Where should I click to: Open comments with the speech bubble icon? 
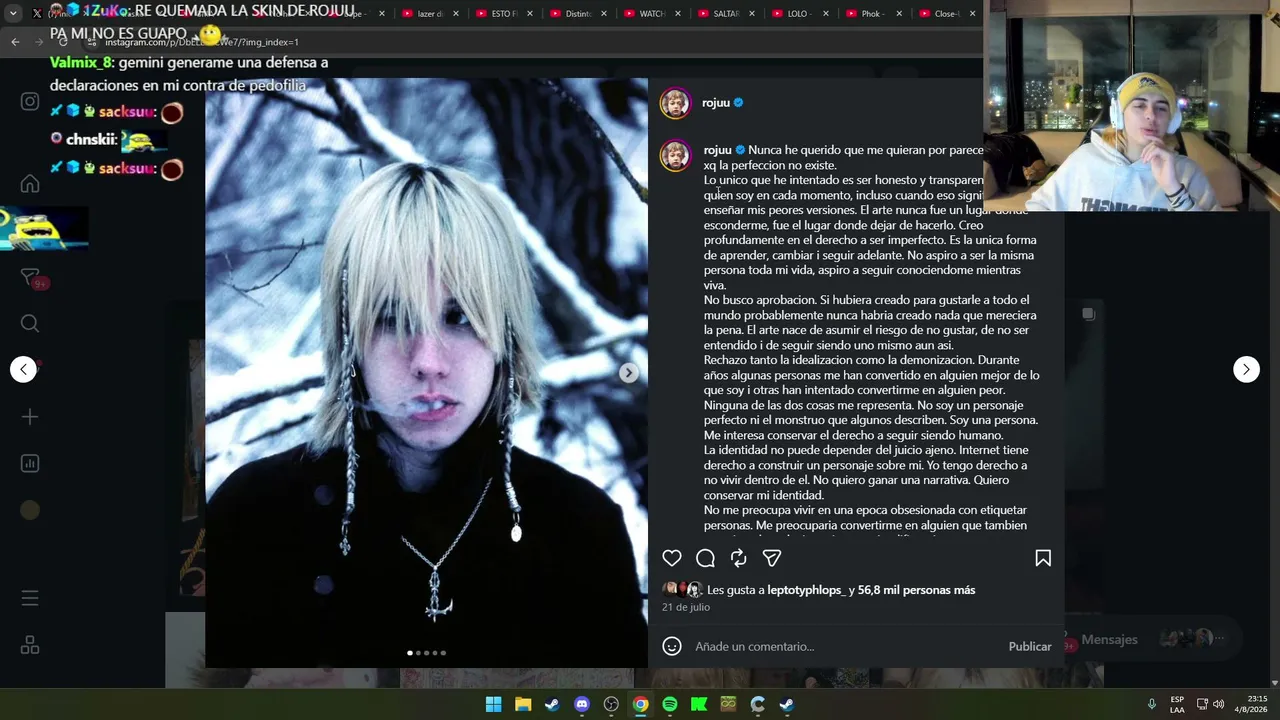(705, 558)
